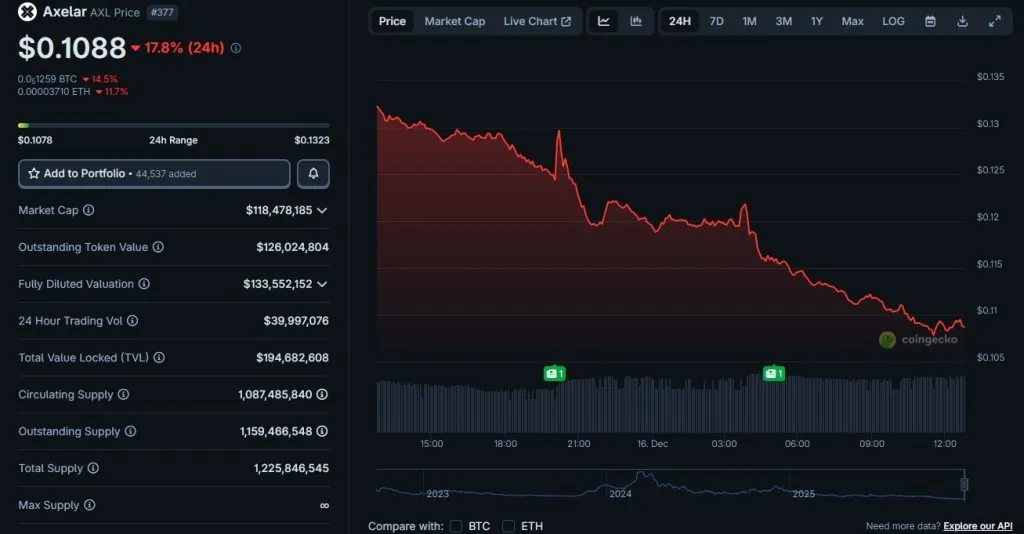Toggle the LOG scale option
The height and width of the screenshot is (534, 1024).
(893, 21)
